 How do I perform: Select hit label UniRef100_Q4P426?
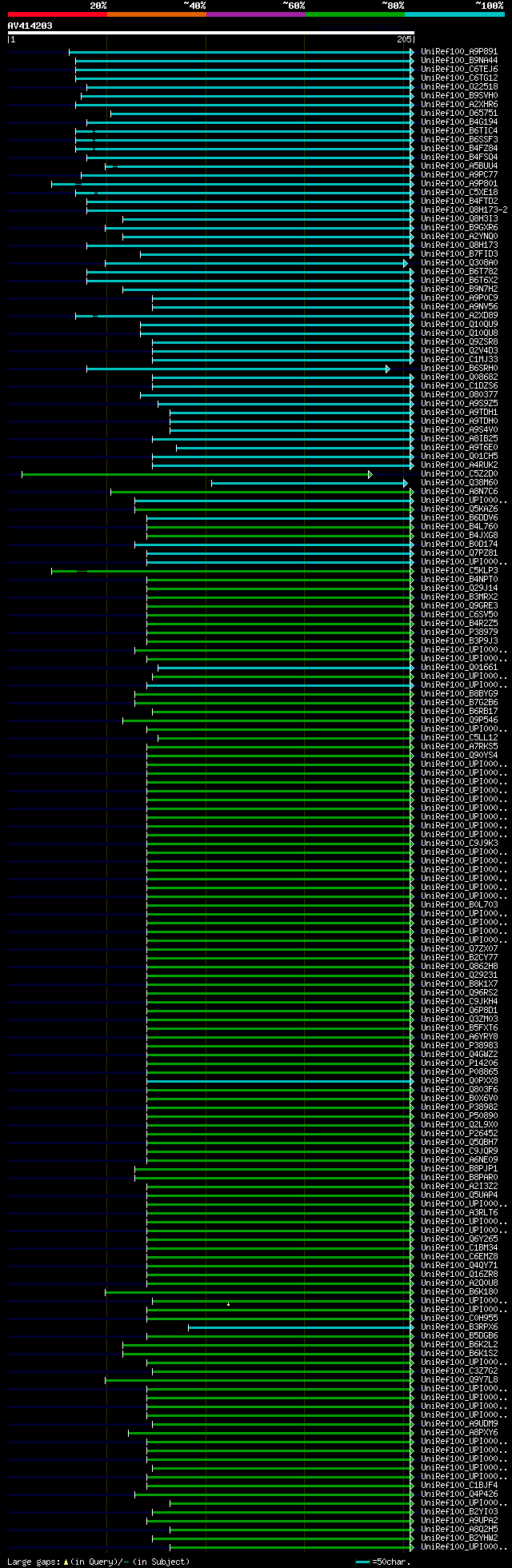tap(459, 1494)
